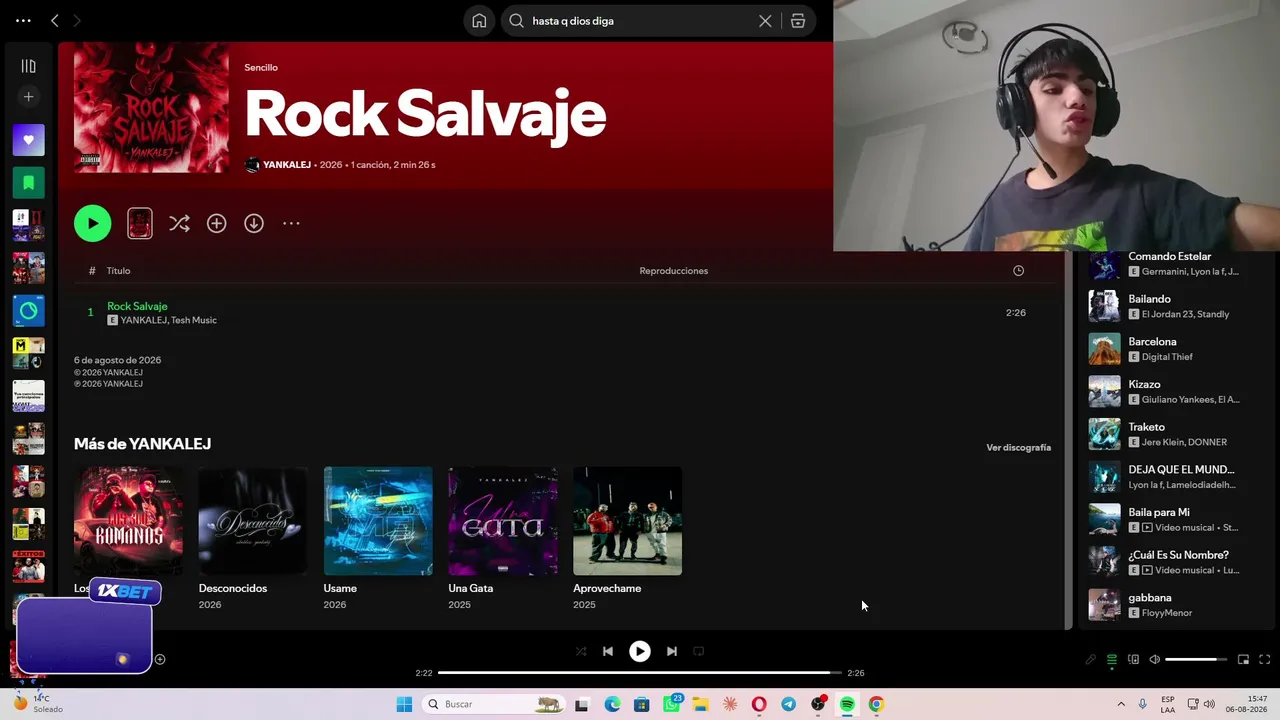Click the Reproducciones column header
1280x720 pixels.
(x=673, y=271)
